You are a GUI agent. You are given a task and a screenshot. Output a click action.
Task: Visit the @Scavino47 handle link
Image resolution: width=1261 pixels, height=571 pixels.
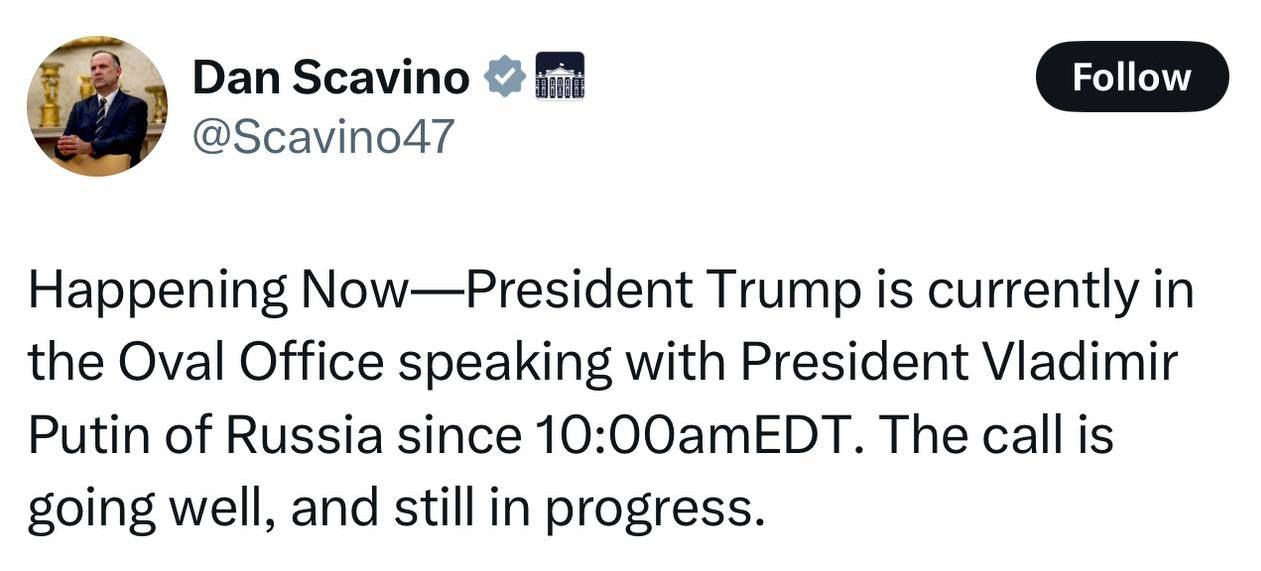(323, 136)
